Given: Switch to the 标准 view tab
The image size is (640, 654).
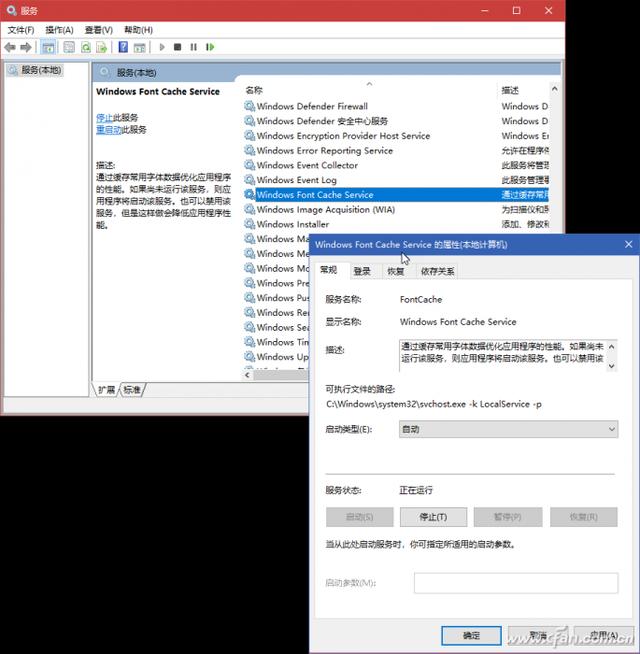Looking at the screenshot, I should (x=132, y=390).
